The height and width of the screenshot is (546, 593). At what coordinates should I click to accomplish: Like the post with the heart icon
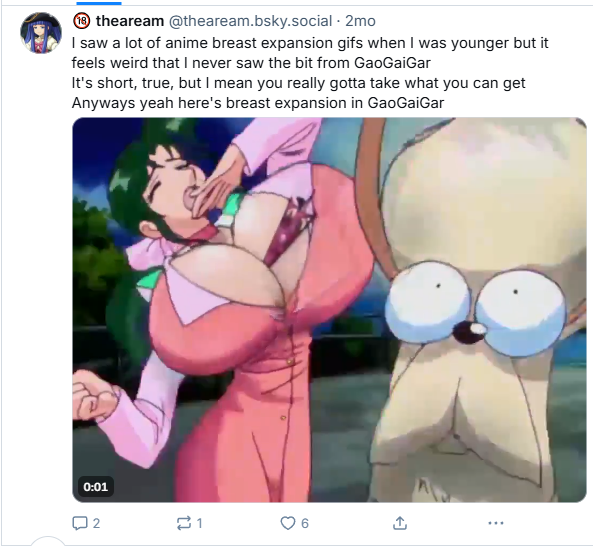288,523
